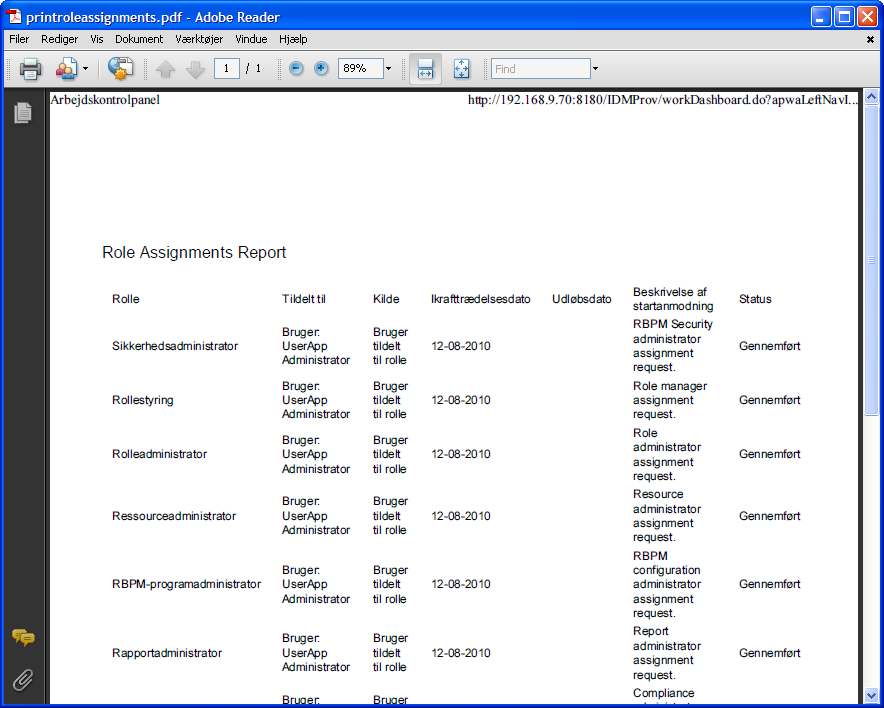
Task: Open the Find options dropdown arrow
Action: [595, 69]
